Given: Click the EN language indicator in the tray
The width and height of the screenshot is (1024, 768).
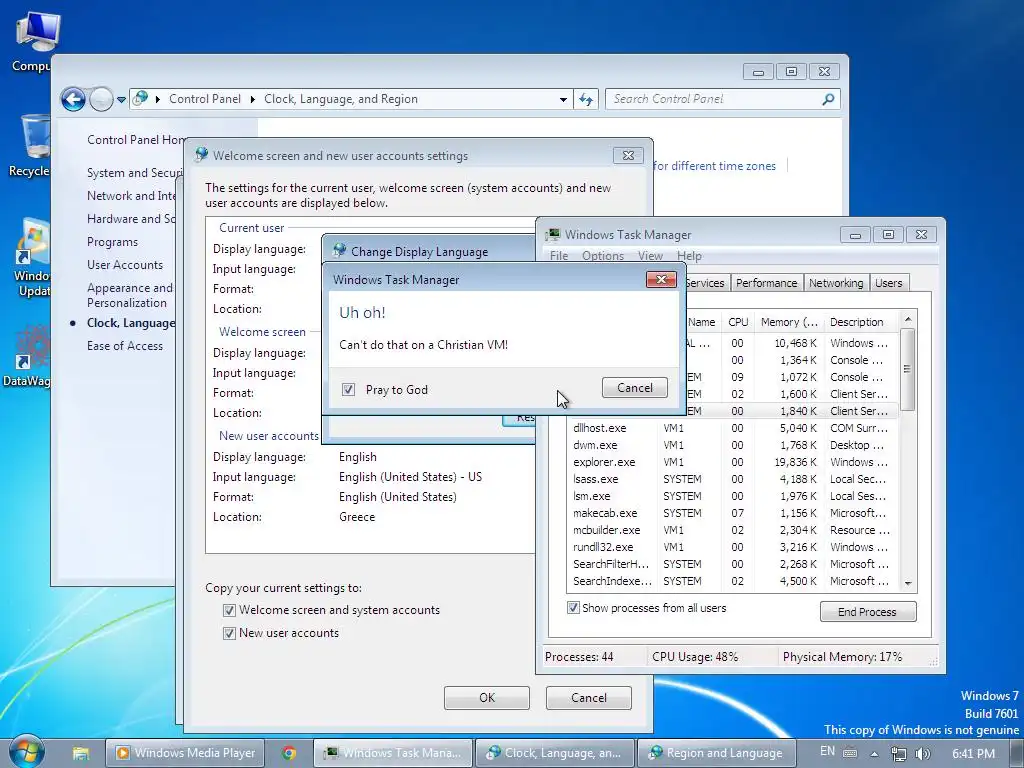Looking at the screenshot, I should (827, 751).
